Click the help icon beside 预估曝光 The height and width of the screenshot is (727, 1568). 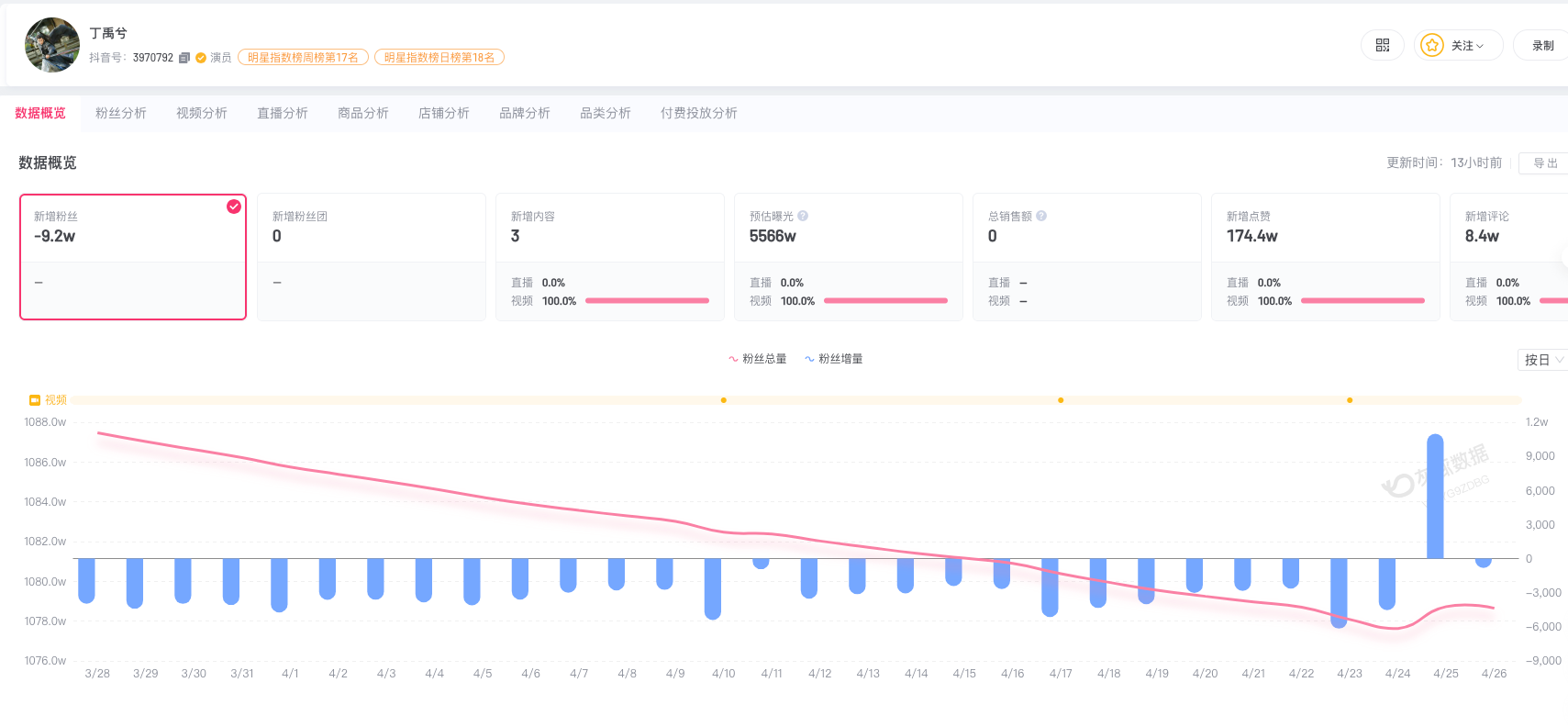803,217
